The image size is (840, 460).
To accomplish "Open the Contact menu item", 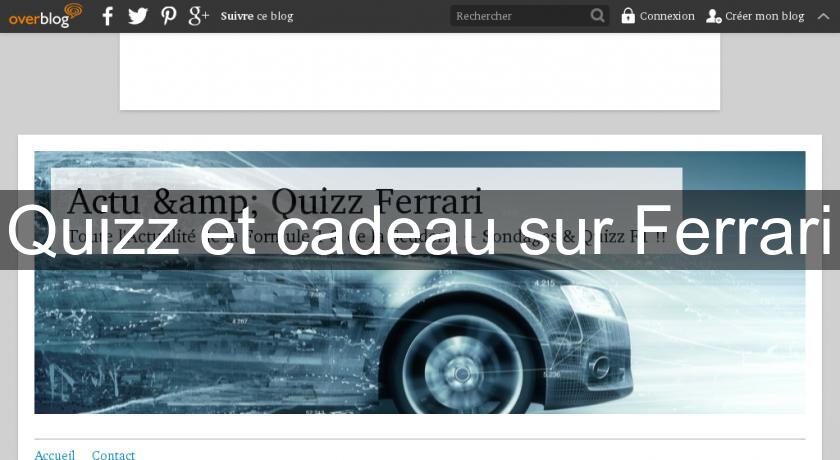I will click(x=113, y=455).
